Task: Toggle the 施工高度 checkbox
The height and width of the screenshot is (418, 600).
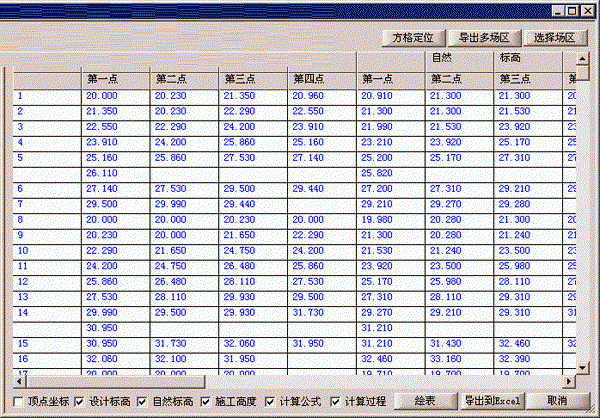Action: (x=205, y=402)
